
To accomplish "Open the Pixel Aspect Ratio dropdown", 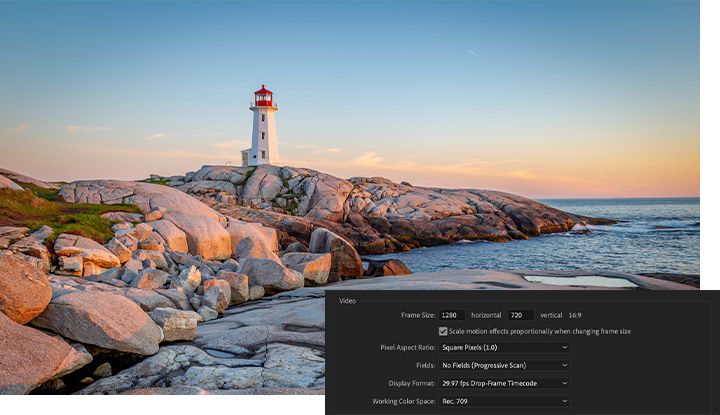I will coord(504,348).
